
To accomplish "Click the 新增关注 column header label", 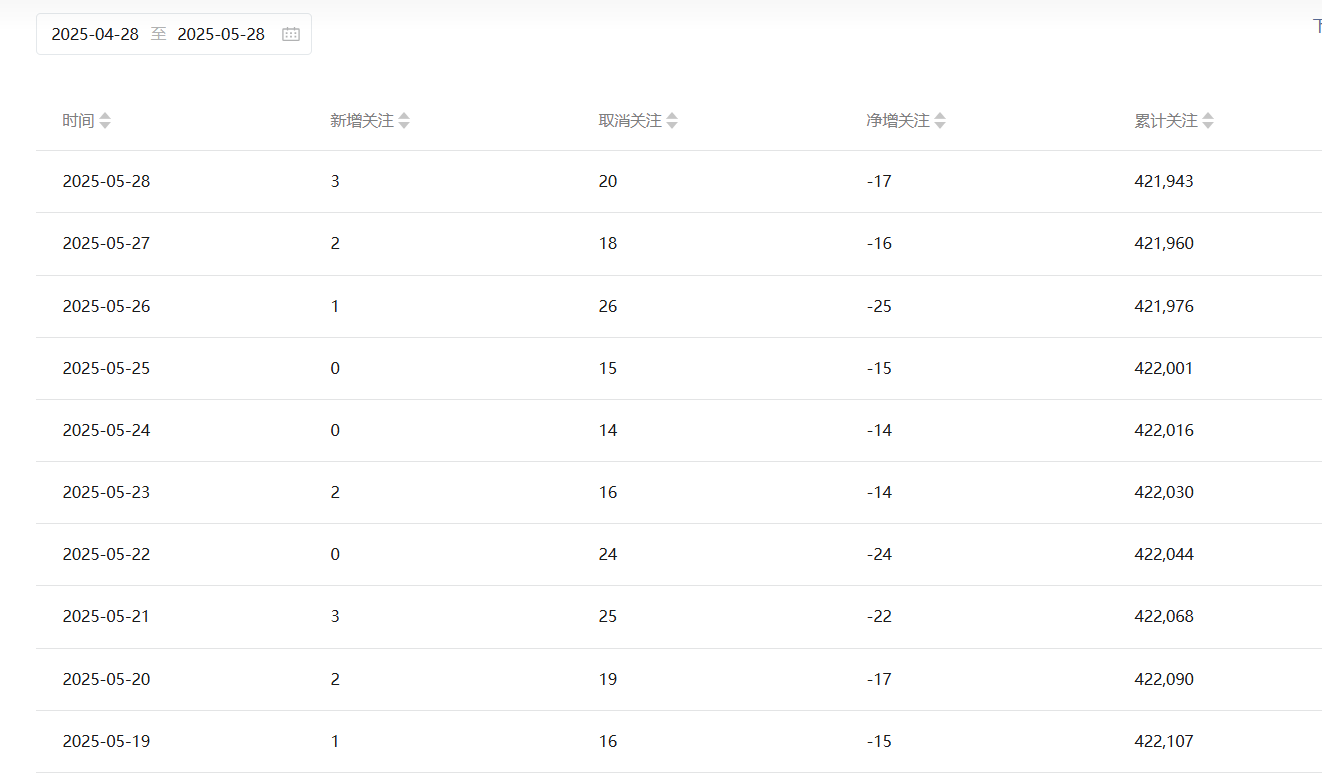I will pos(362,121).
